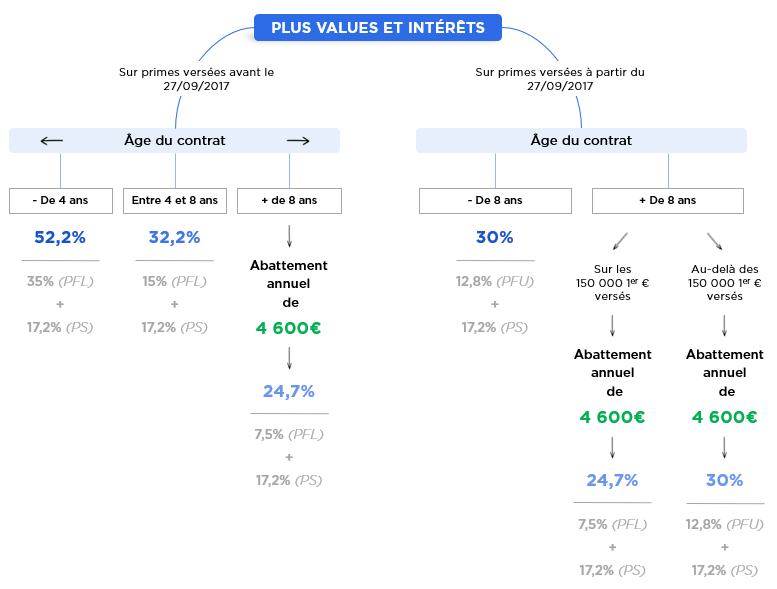This screenshot has width=777, height=589.
Task: Click the arrow under 'Au-delà des 150 000 1er € versés'
Action: pyautogui.click(x=724, y=325)
